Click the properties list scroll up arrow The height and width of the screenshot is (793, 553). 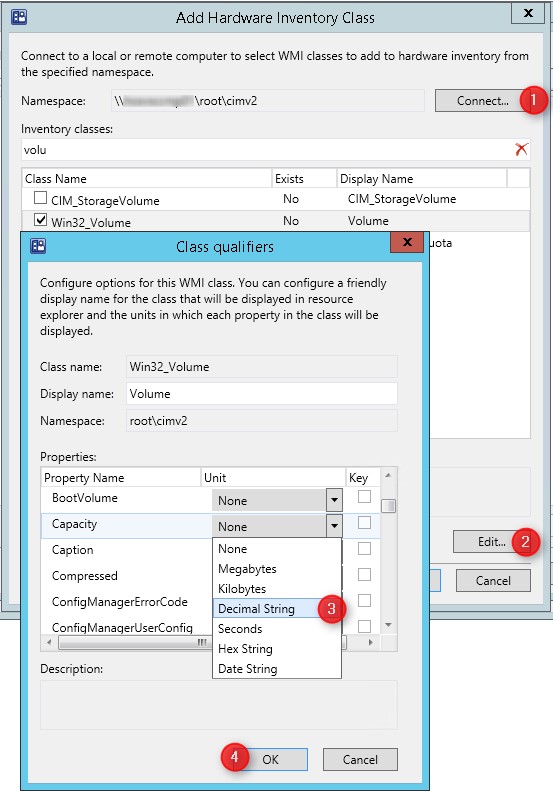point(388,475)
